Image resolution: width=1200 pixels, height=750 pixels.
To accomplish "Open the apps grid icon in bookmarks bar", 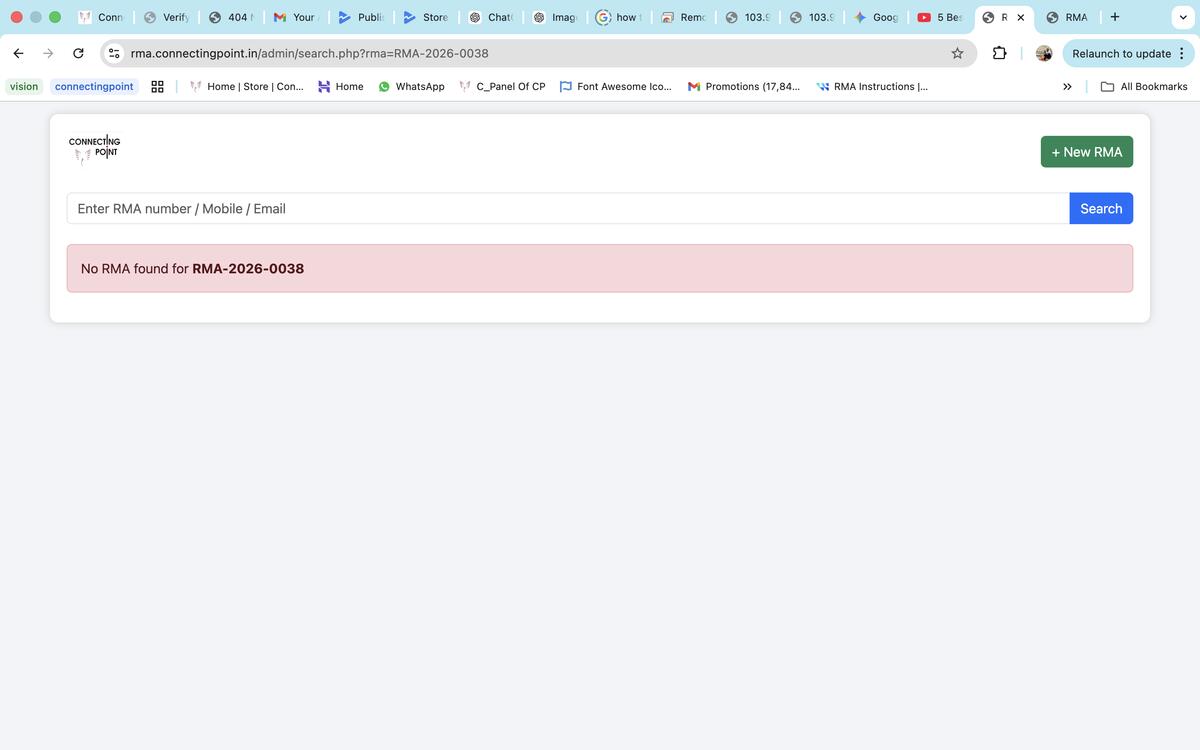I will (x=157, y=87).
